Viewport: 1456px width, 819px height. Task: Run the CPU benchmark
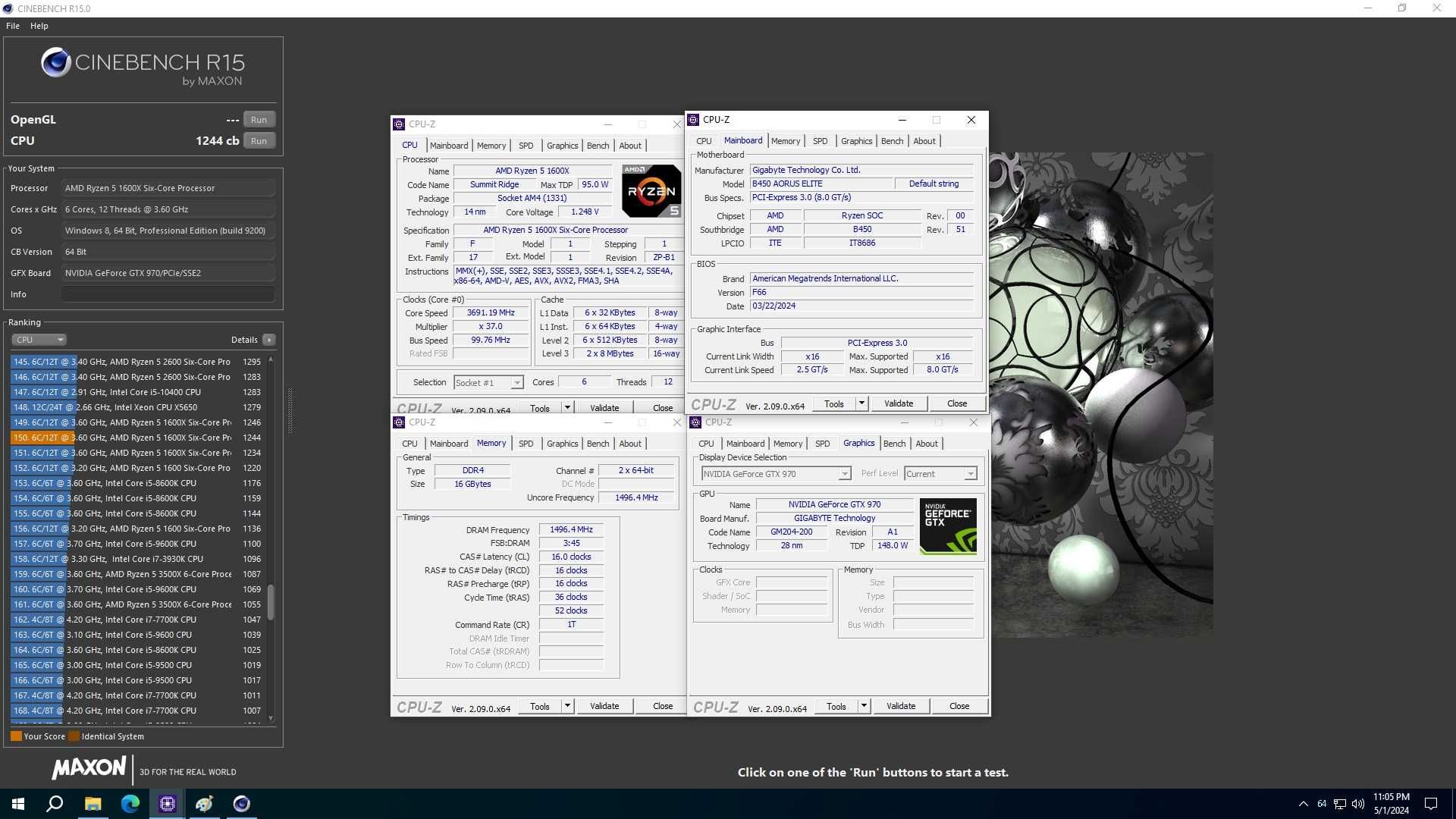click(259, 141)
